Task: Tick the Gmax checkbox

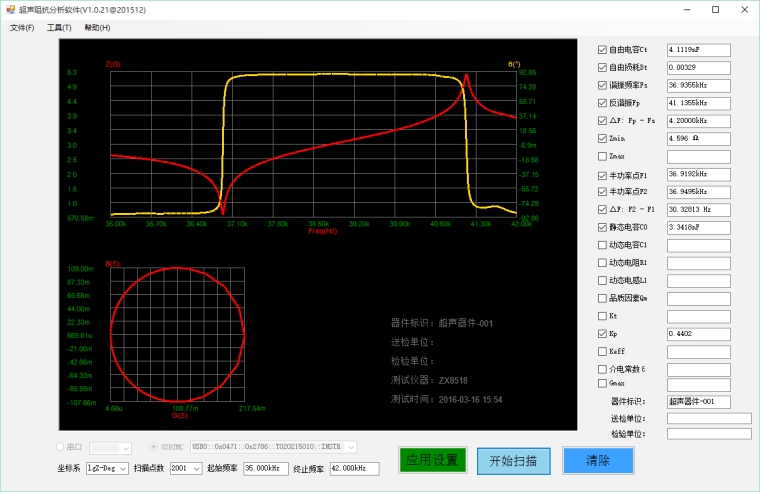Action: [602, 383]
